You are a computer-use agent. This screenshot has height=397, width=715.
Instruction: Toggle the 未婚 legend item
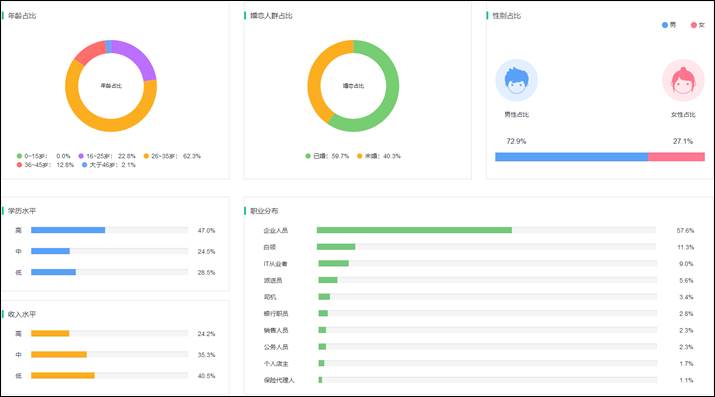(x=378, y=156)
